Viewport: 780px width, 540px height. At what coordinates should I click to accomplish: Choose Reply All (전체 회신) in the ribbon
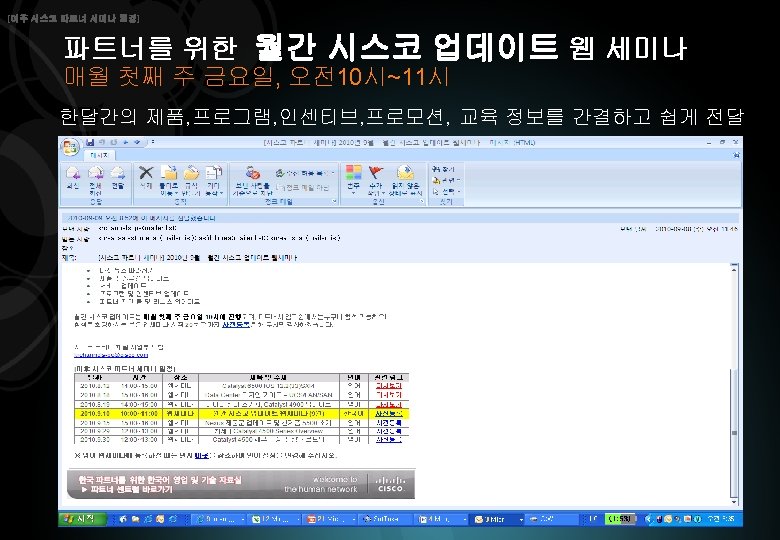coord(96,180)
